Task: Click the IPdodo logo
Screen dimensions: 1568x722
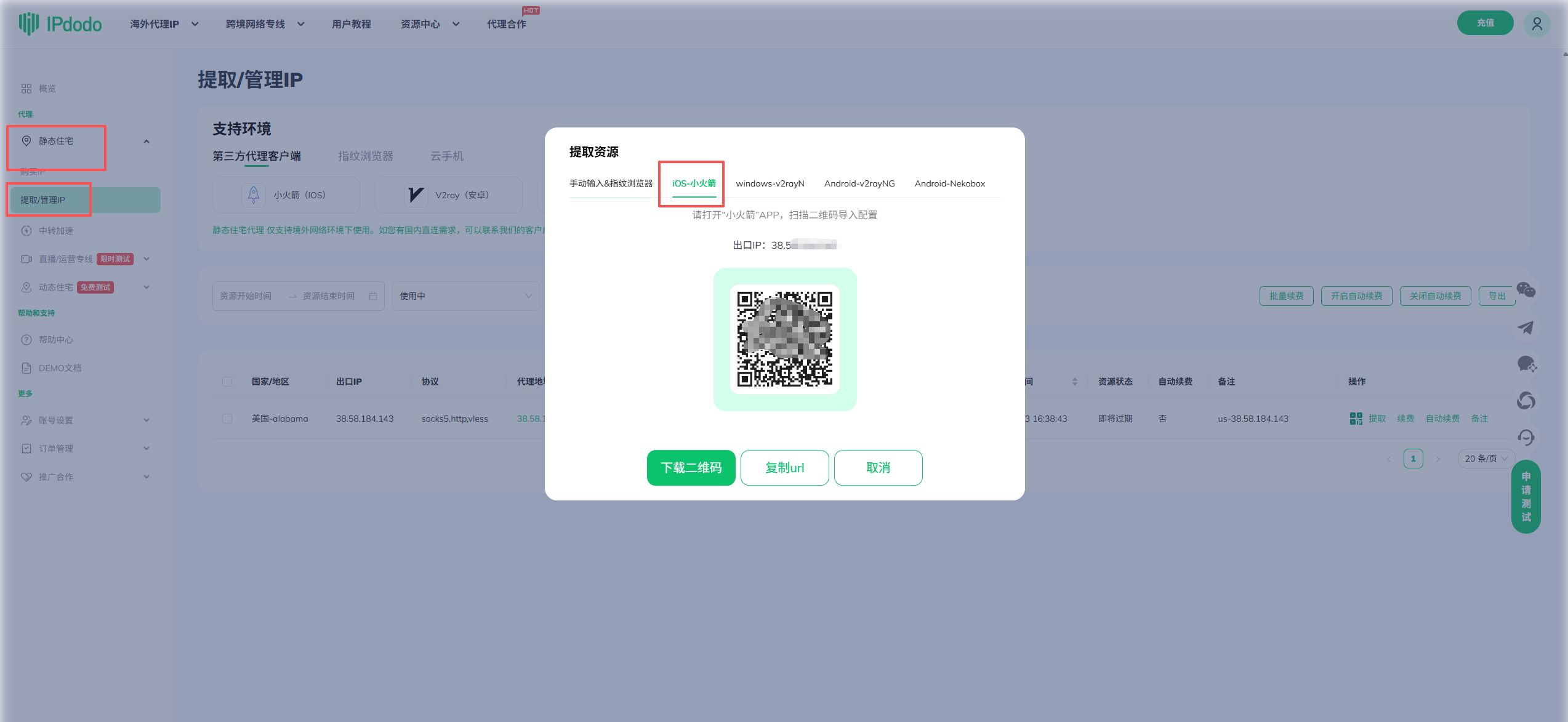Action: click(x=60, y=24)
